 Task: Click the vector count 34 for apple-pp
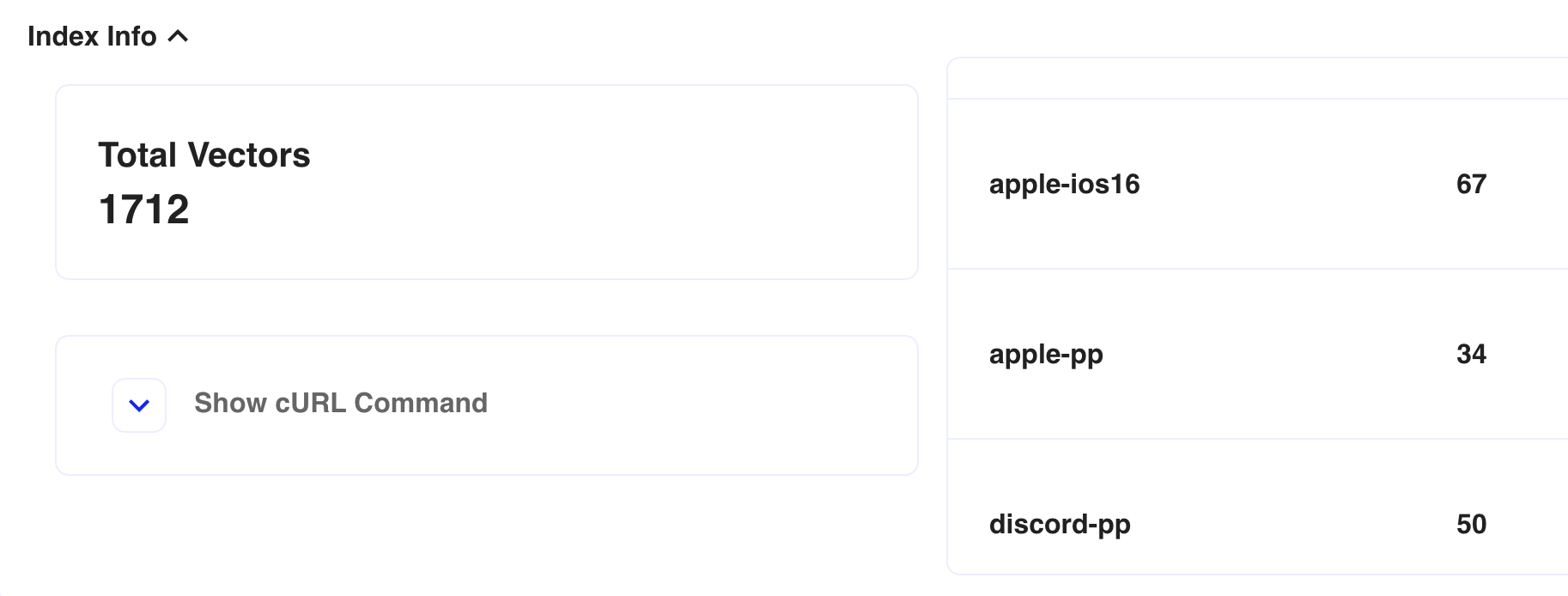click(x=1471, y=354)
